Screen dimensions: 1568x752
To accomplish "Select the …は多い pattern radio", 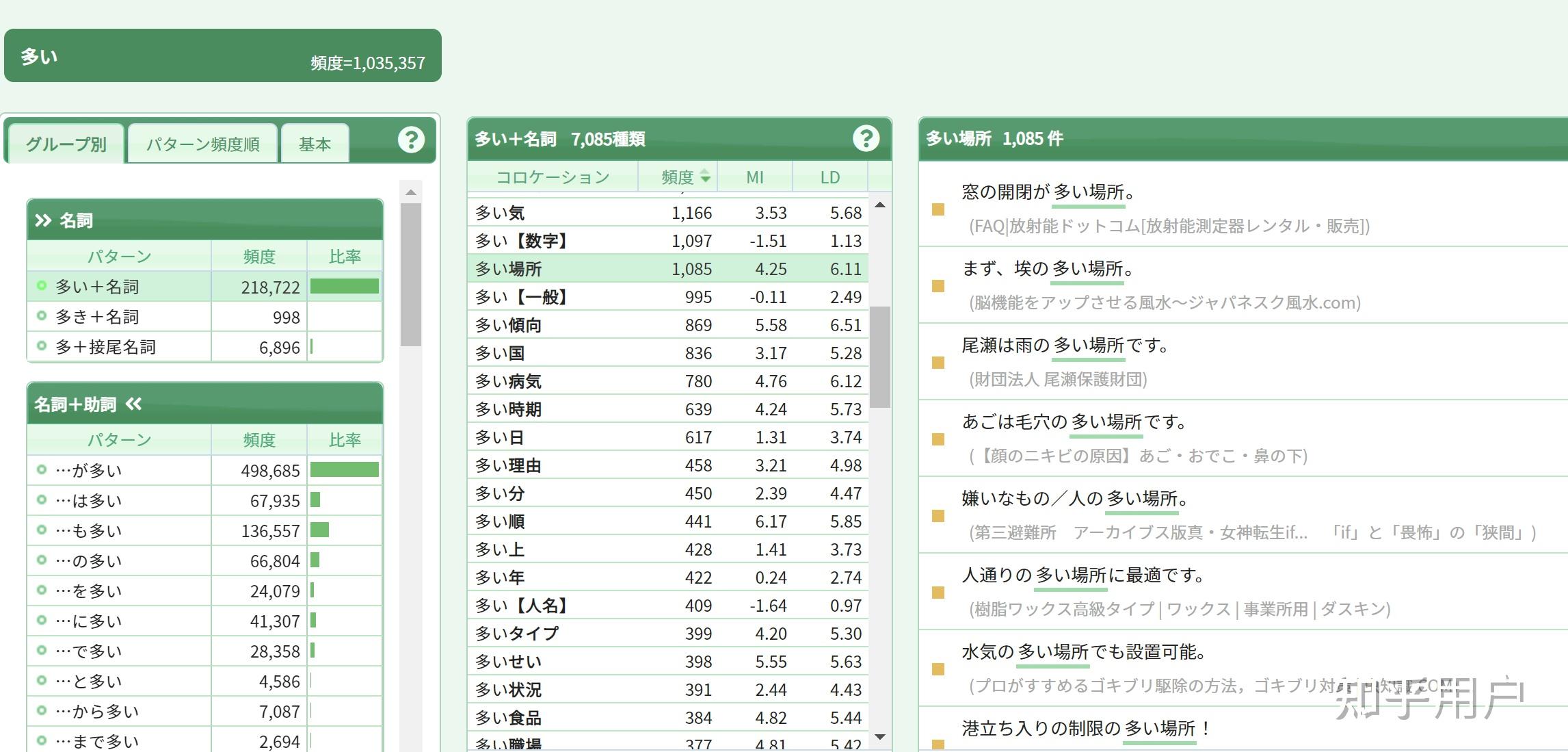I will 42,500.
